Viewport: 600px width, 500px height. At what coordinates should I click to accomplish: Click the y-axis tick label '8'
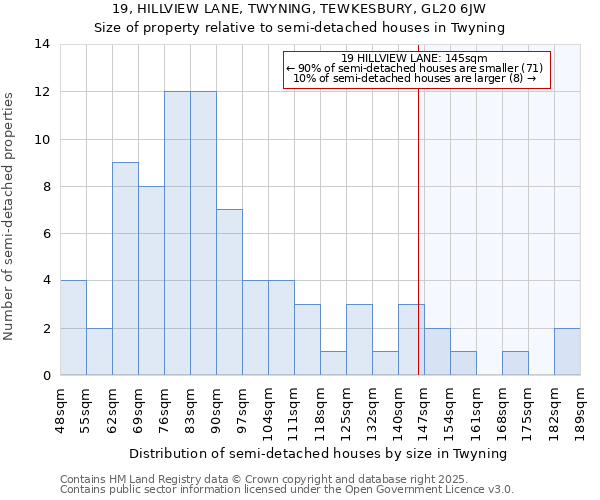pos(47,187)
